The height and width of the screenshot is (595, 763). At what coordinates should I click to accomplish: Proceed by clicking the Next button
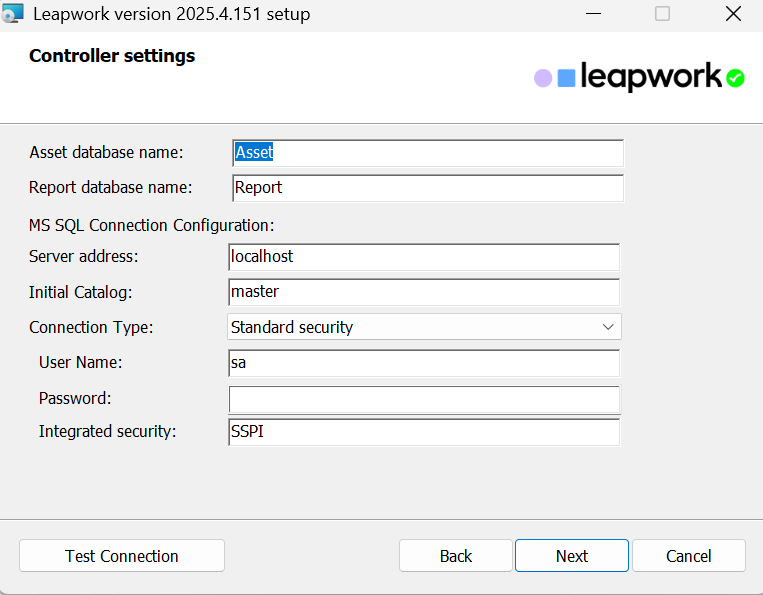click(x=572, y=556)
